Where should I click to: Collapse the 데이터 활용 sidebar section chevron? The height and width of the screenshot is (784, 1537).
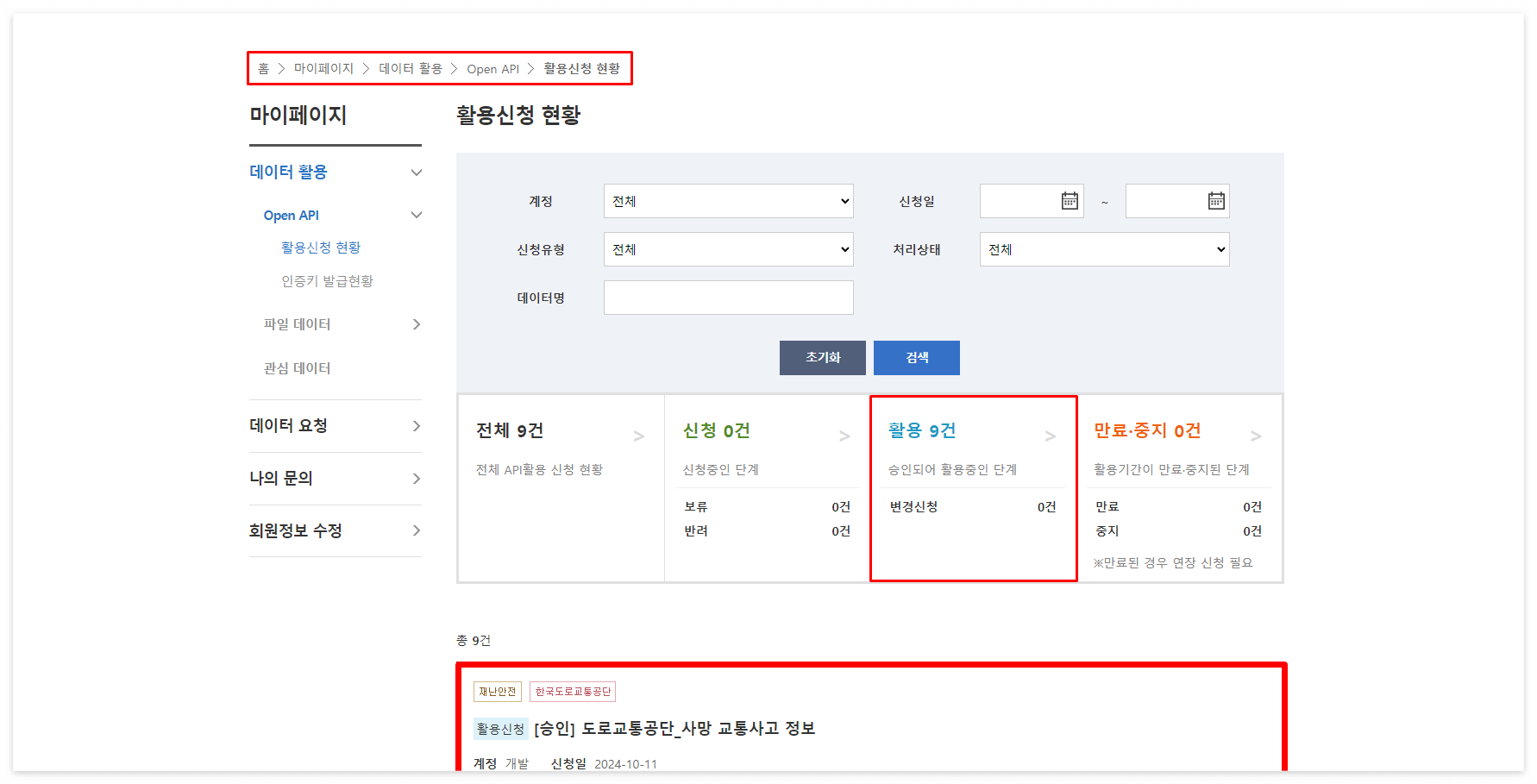417,172
